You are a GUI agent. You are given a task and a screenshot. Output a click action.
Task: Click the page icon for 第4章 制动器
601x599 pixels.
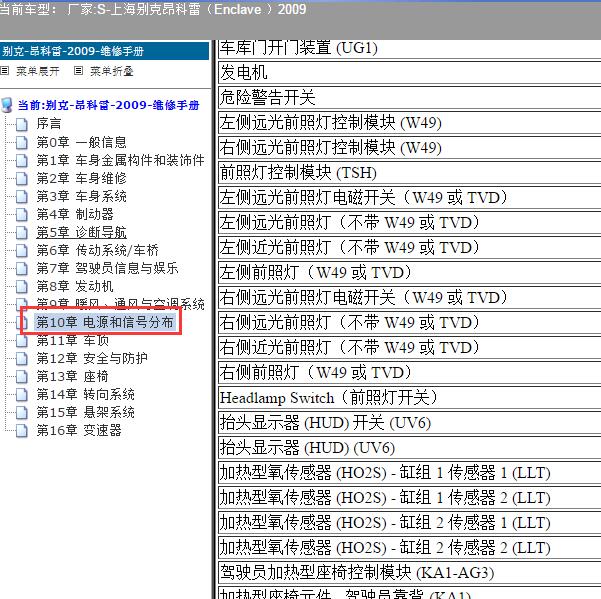pyautogui.click(x=22, y=214)
